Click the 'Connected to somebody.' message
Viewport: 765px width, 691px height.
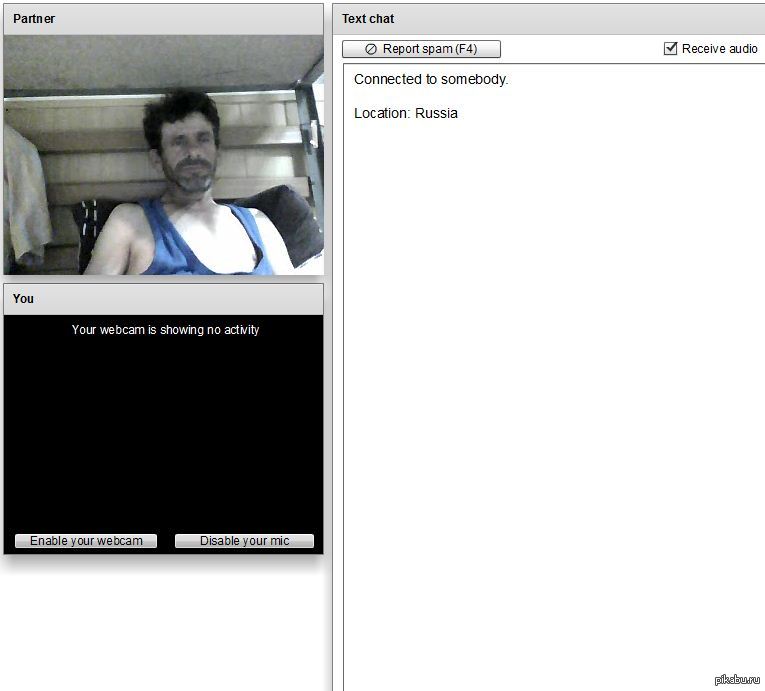(x=431, y=79)
